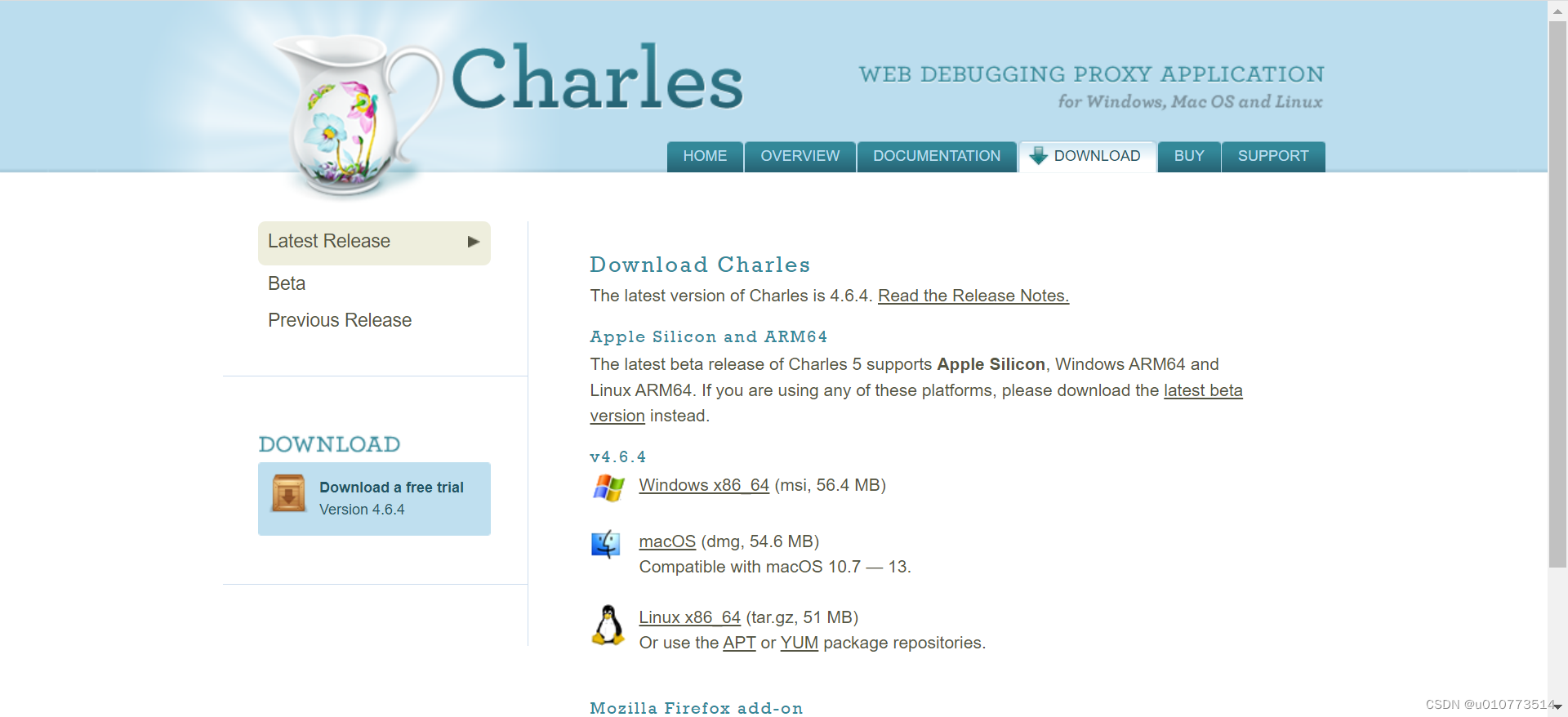Follow the latest beta version link
This screenshot has width=1568, height=717.
(x=1203, y=390)
